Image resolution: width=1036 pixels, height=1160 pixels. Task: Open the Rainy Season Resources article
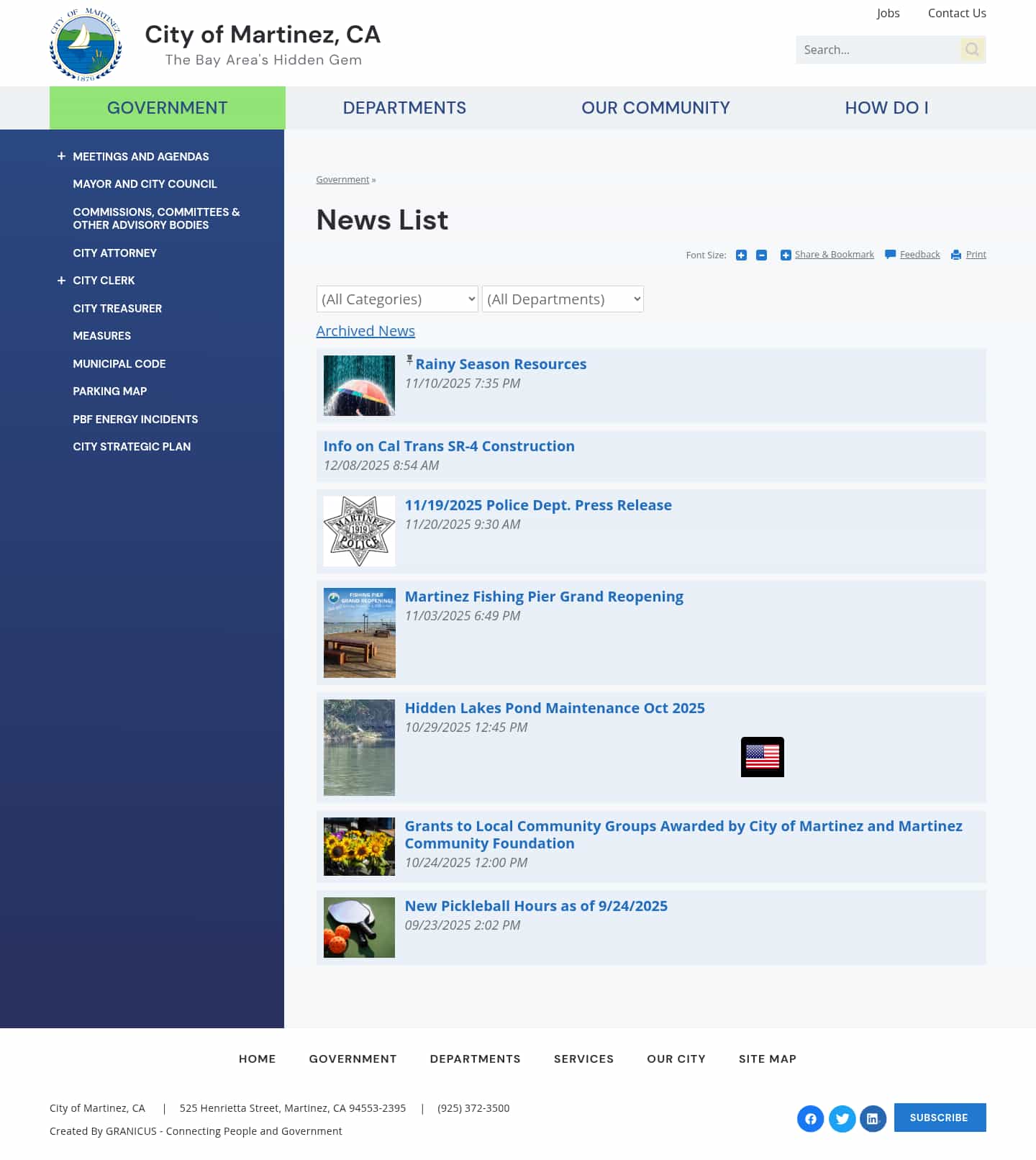click(501, 364)
